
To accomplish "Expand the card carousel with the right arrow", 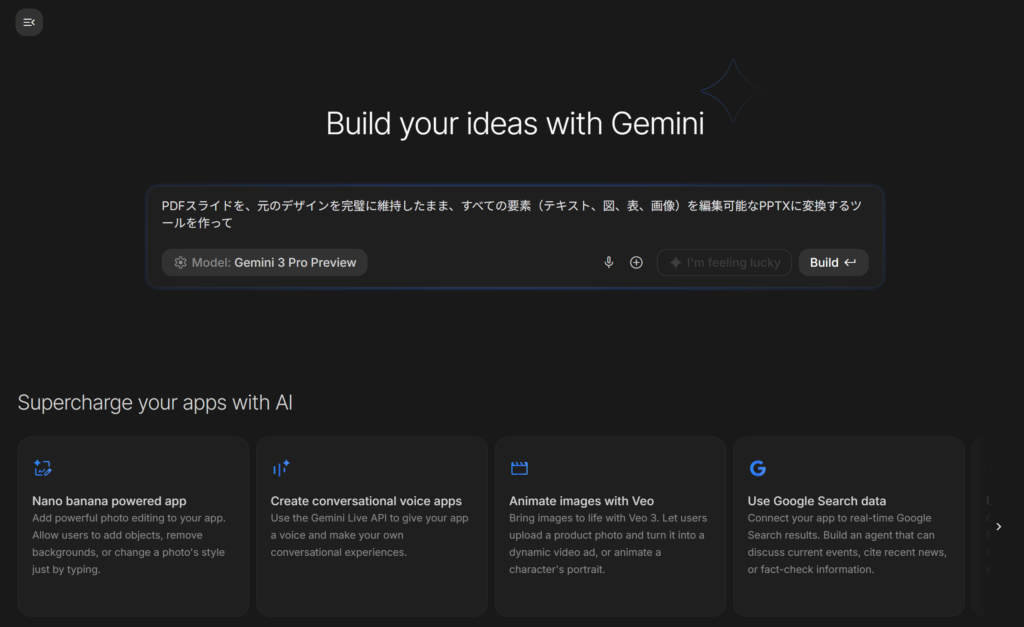I will [998, 525].
